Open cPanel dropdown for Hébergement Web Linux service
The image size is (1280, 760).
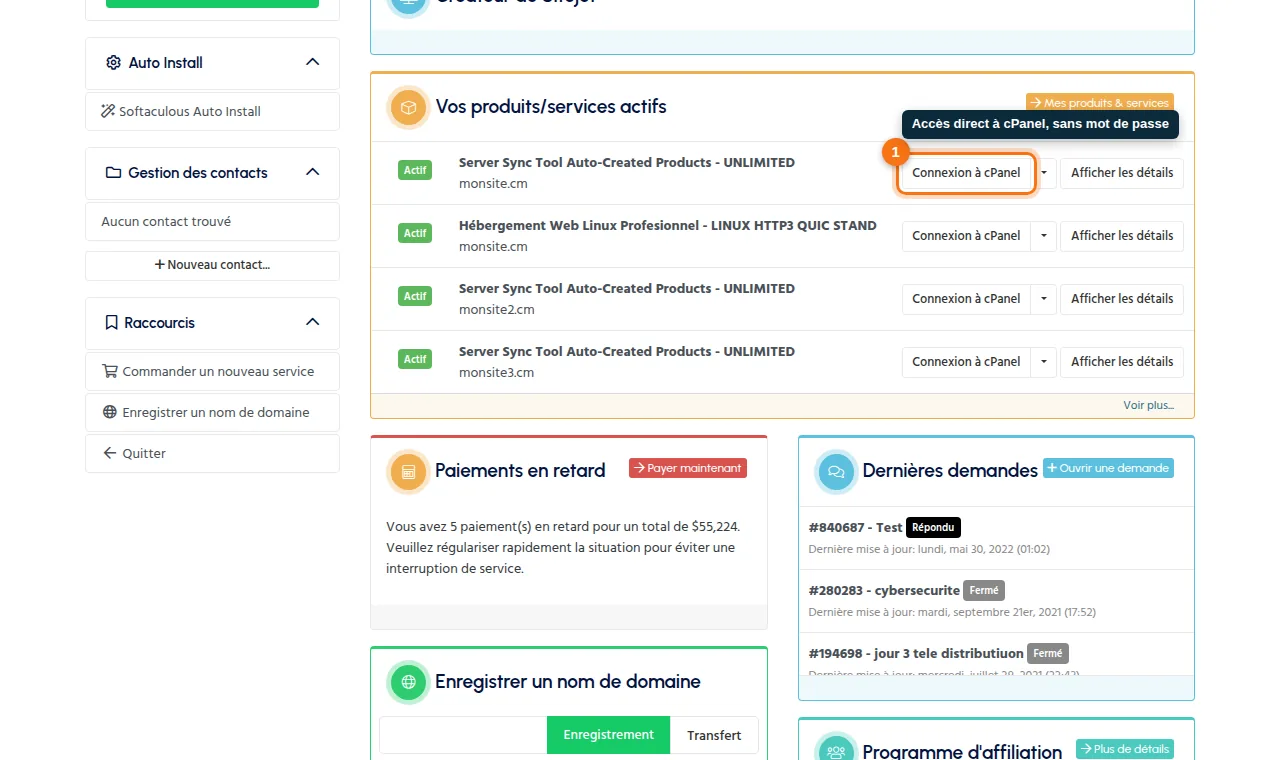click(x=1044, y=236)
